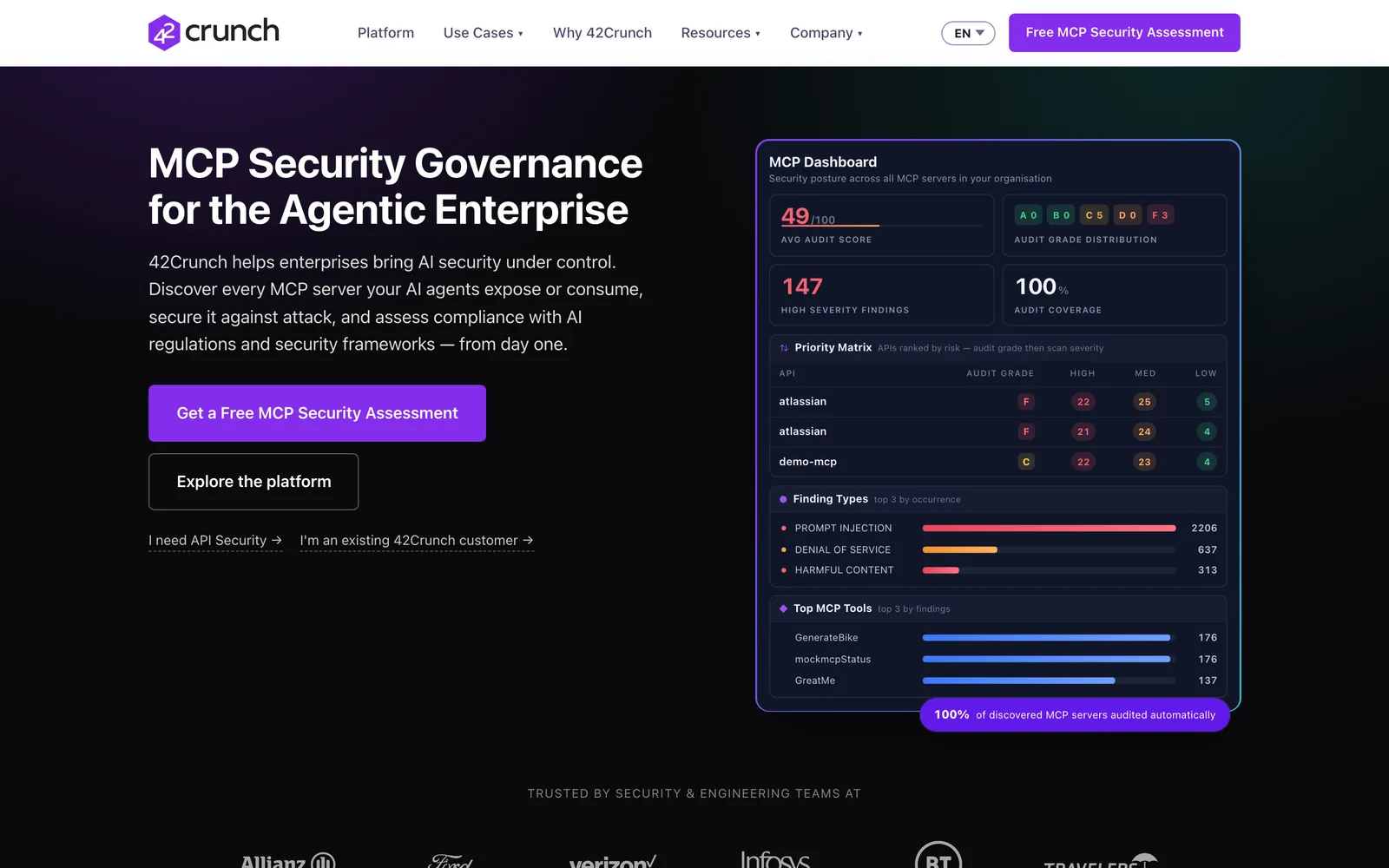Click the C grade badge for demo-mcp
This screenshot has width=1389, height=868.
pos(1026,462)
